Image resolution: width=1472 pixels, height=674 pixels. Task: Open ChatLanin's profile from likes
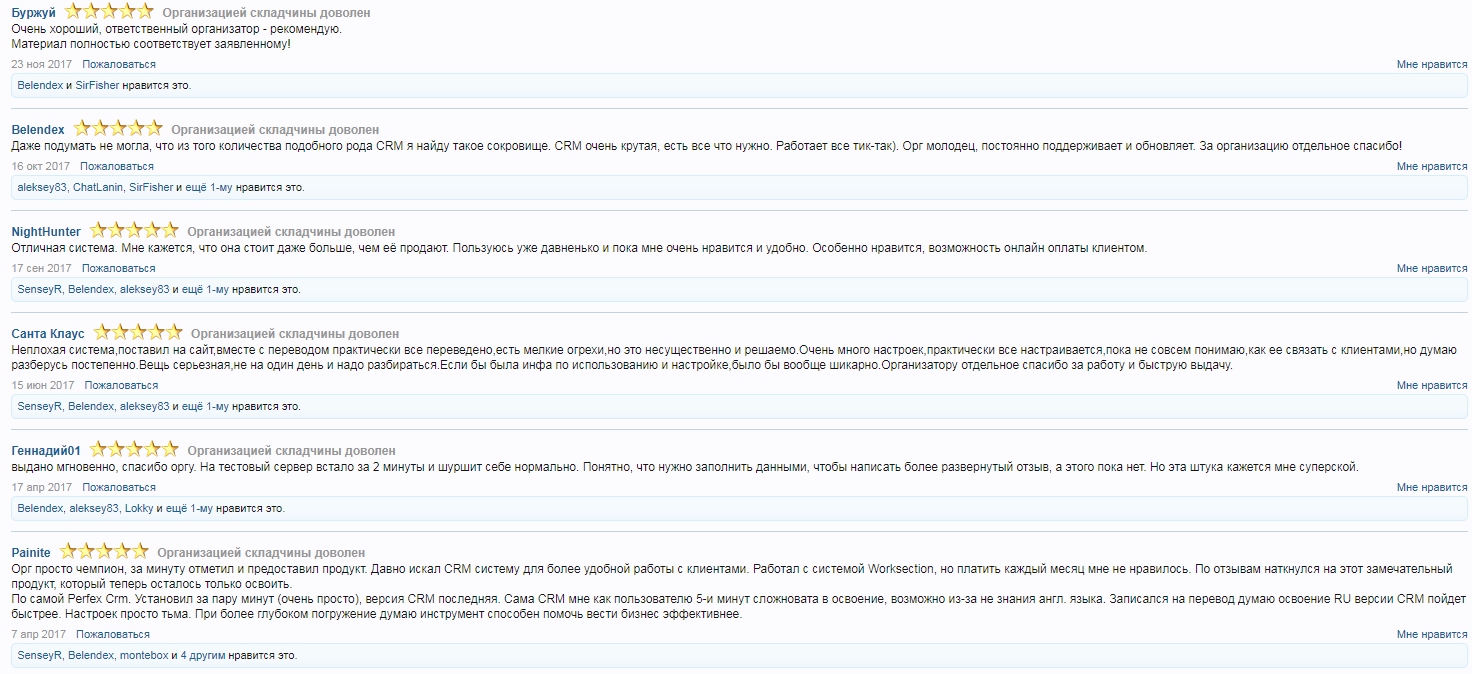pyautogui.click(x=98, y=187)
